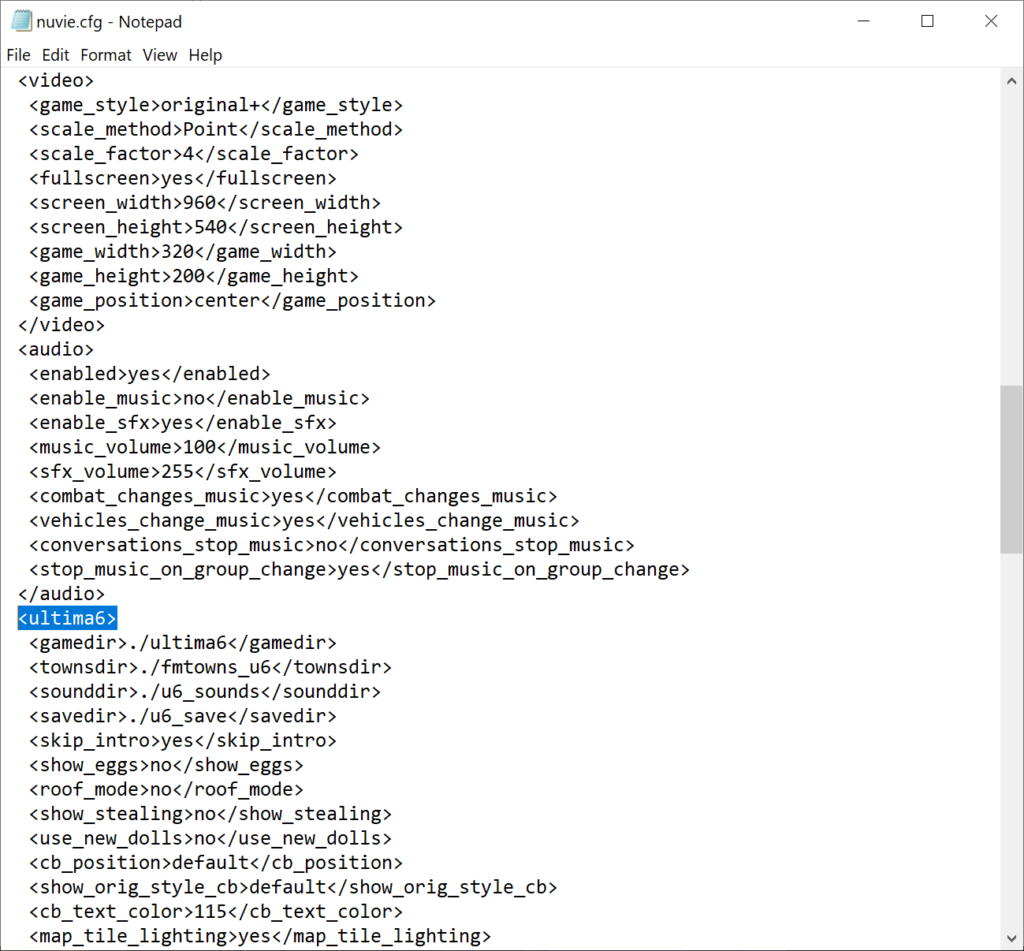Click the Notepad app icon in title bar
Viewport: 1024px width, 951px height.
[21, 21]
